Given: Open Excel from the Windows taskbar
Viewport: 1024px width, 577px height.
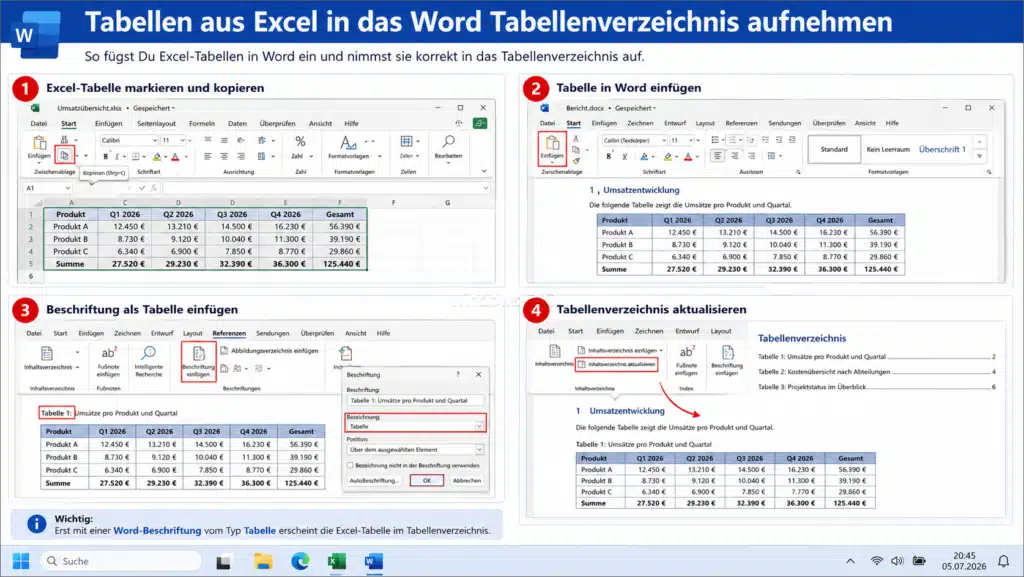Looking at the screenshot, I should coord(337,561).
